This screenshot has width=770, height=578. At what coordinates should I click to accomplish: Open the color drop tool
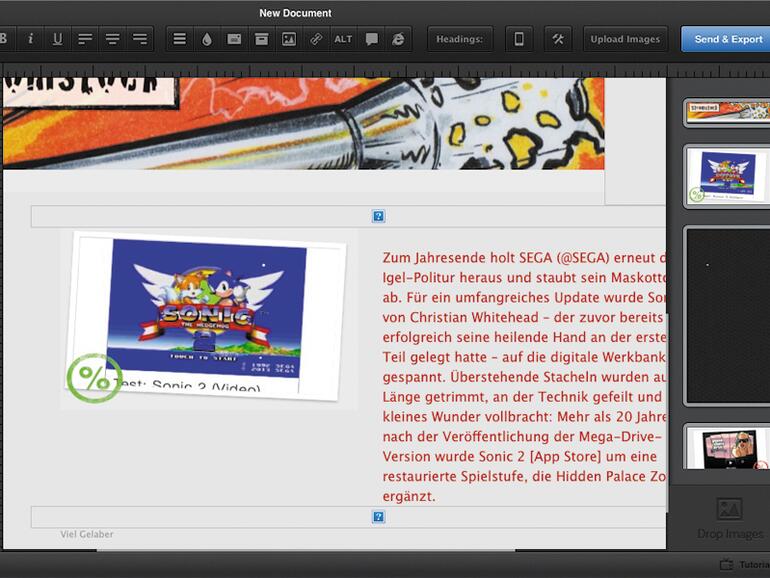(207, 39)
